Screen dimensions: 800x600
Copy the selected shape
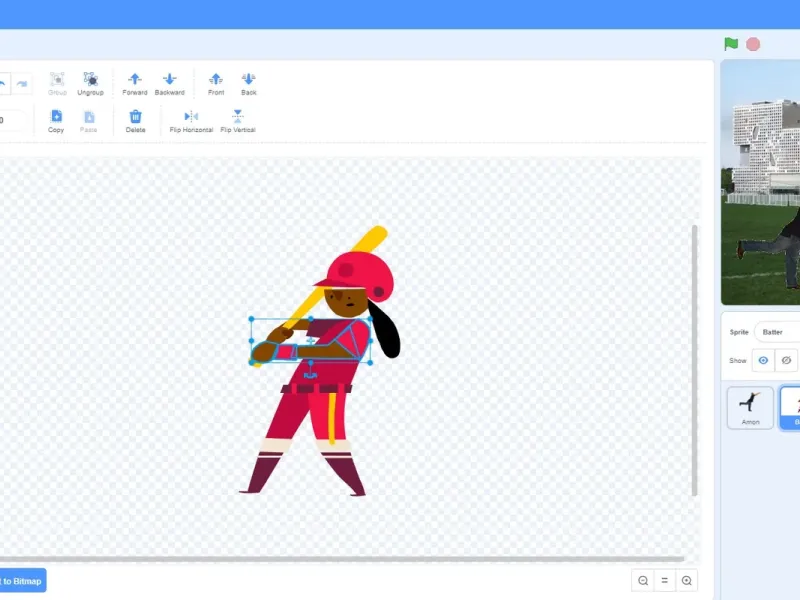tap(56, 121)
